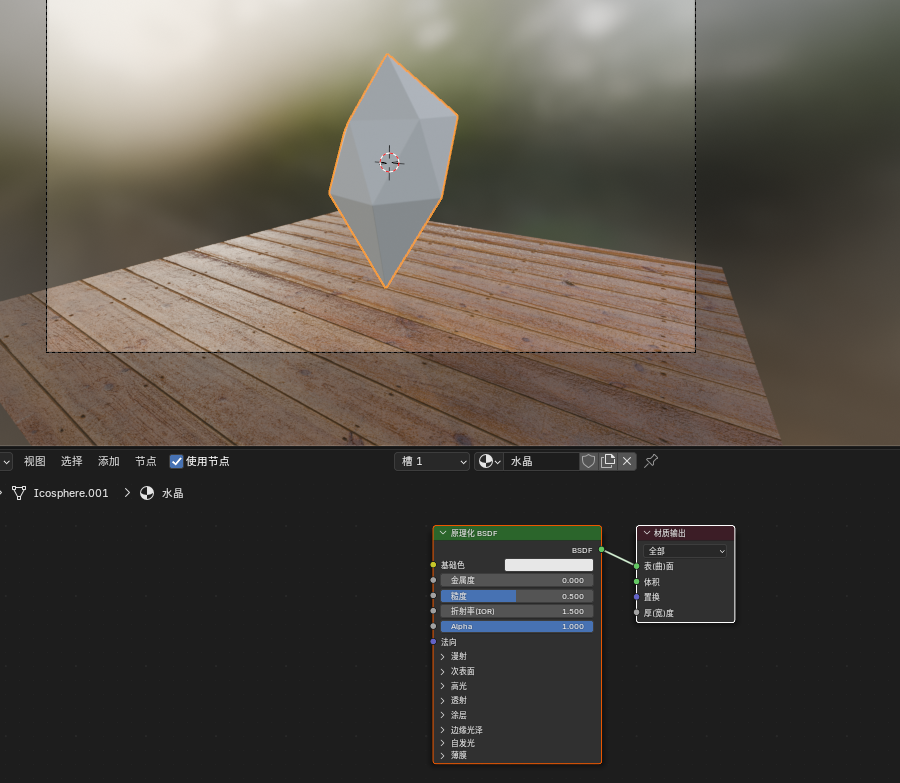Open the 全部 target dropdown
This screenshot has height=783, width=900.
point(685,551)
